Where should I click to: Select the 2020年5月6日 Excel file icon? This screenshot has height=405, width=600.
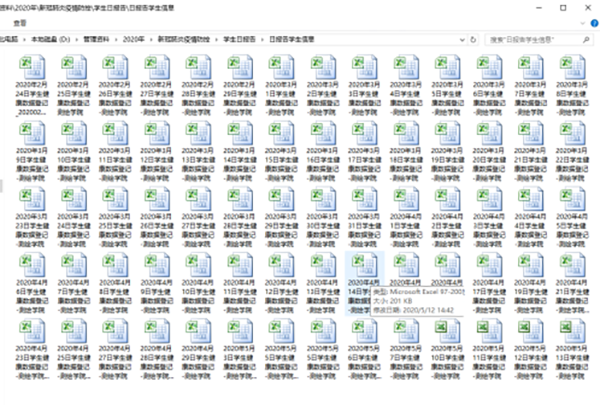(x=365, y=331)
